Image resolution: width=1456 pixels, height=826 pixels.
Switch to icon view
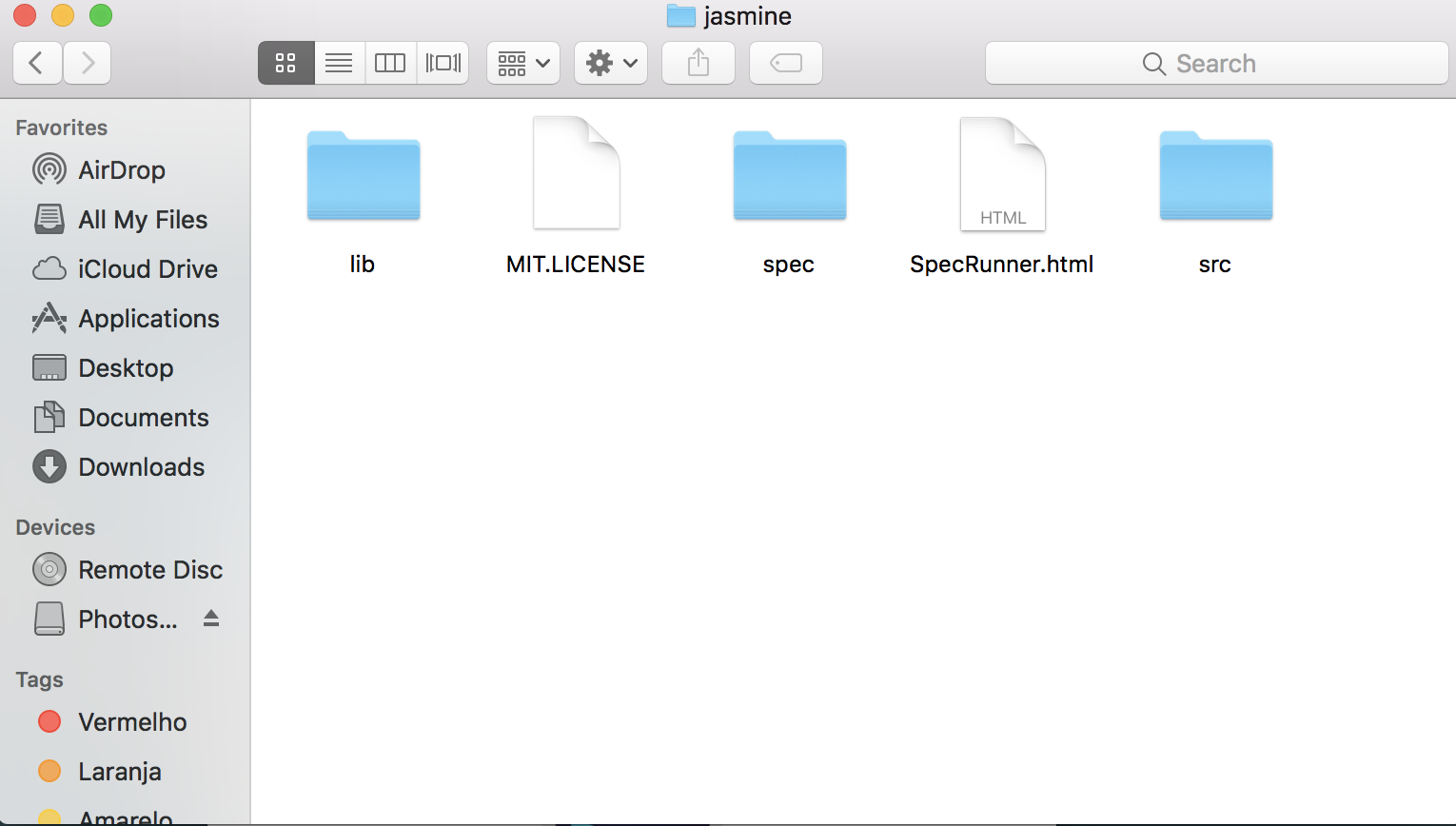coord(285,63)
